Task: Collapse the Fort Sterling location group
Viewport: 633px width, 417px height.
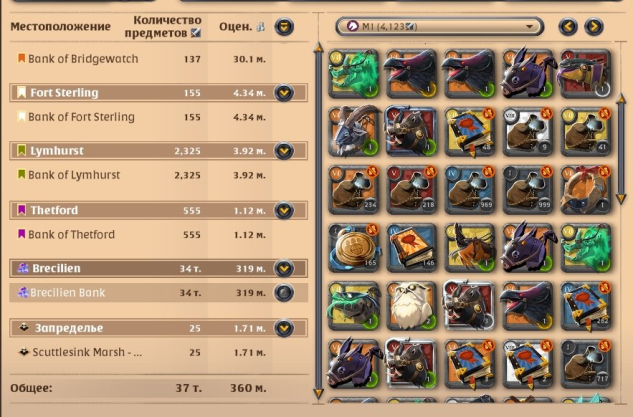Action: tap(284, 92)
